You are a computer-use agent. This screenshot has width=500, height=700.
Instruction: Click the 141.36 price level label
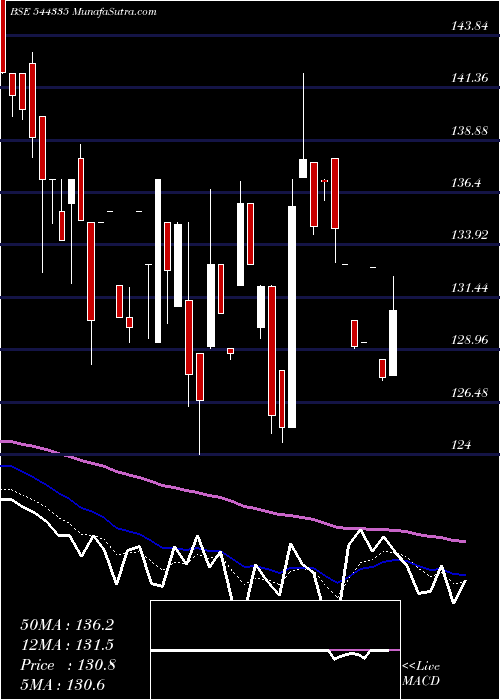469,79
